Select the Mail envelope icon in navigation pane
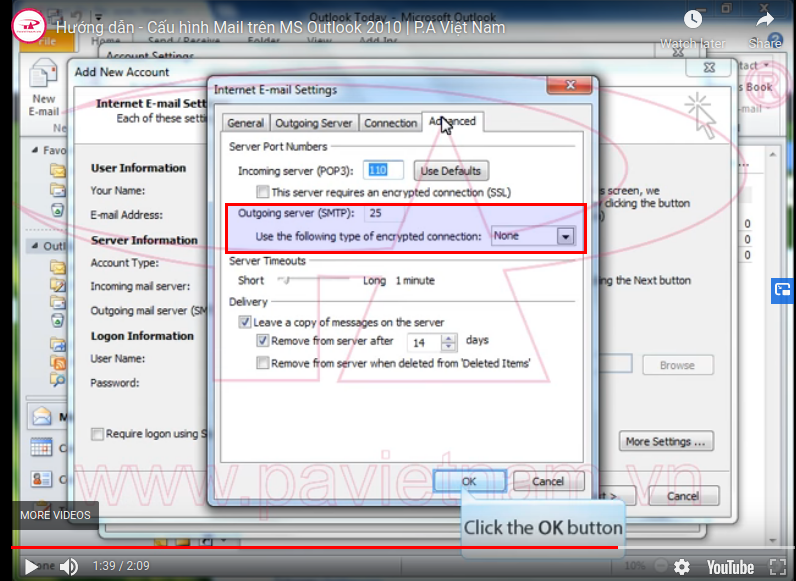 pos(42,416)
